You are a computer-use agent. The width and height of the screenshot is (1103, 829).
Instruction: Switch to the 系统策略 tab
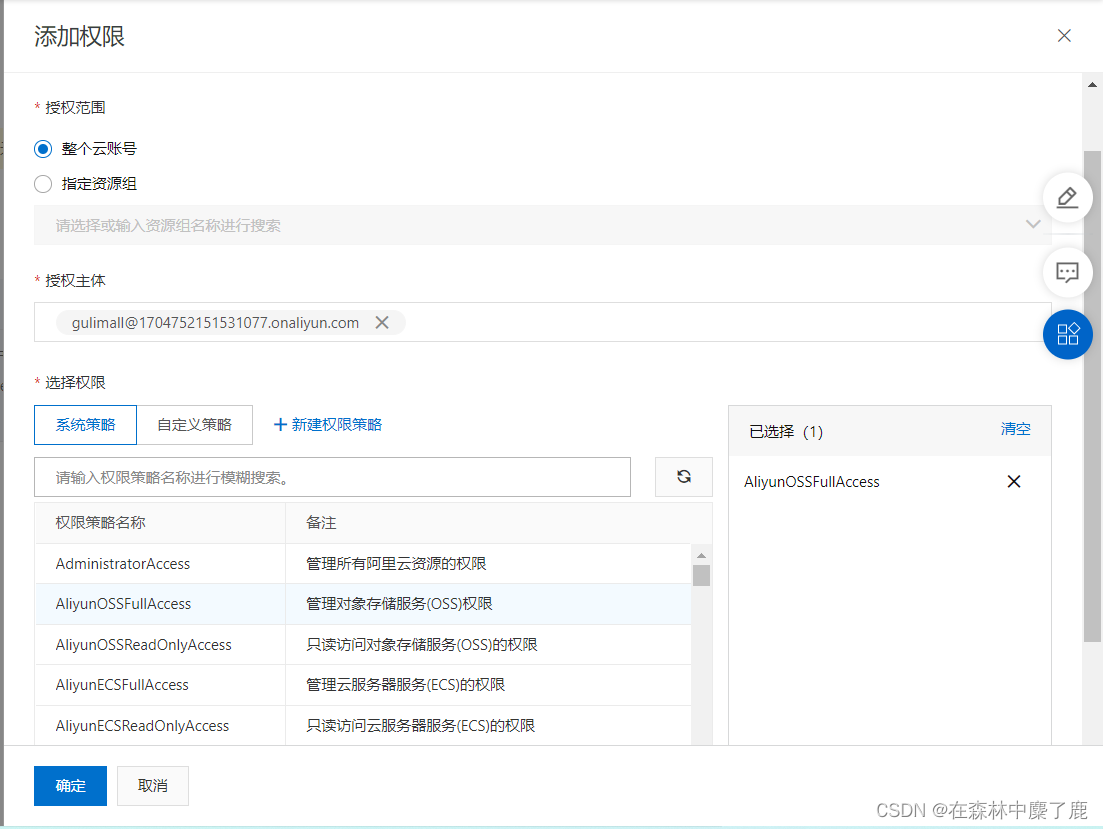pyautogui.click(x=85, y=425)
